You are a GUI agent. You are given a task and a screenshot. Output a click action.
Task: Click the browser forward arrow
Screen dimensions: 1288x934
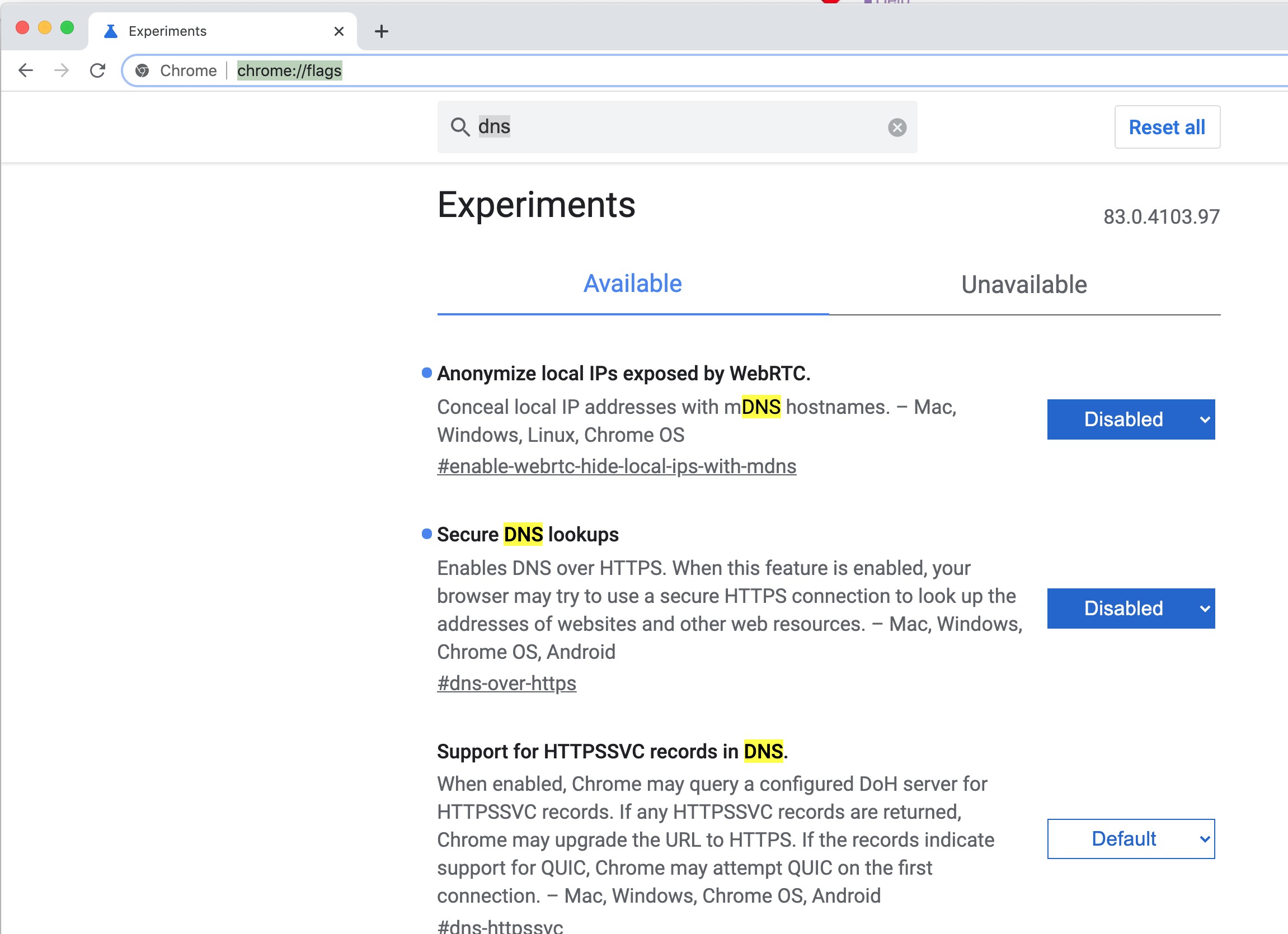pyautogui.click(x=62, y=70)
